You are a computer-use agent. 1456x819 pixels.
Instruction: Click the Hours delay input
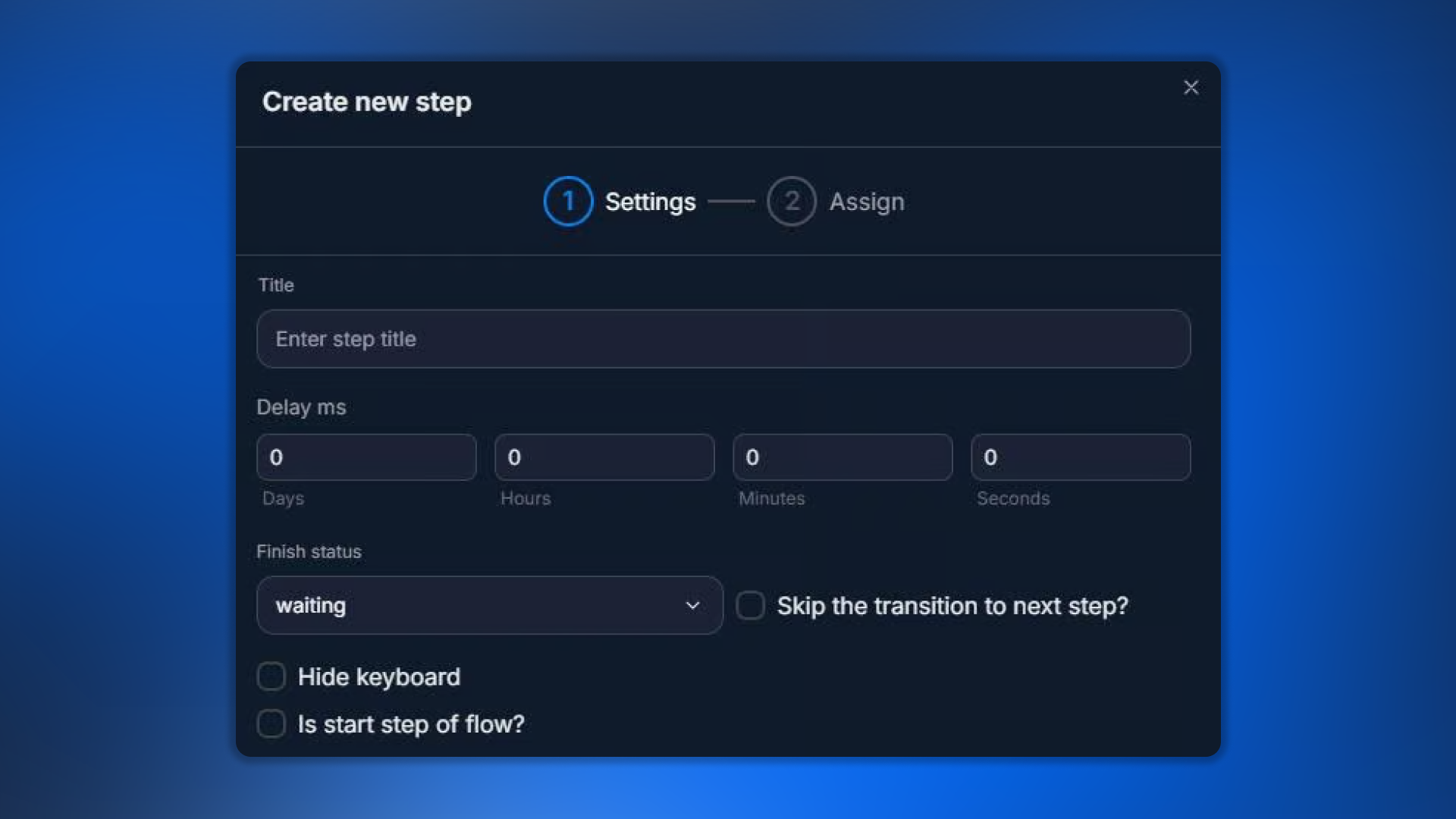click(604, 457)
